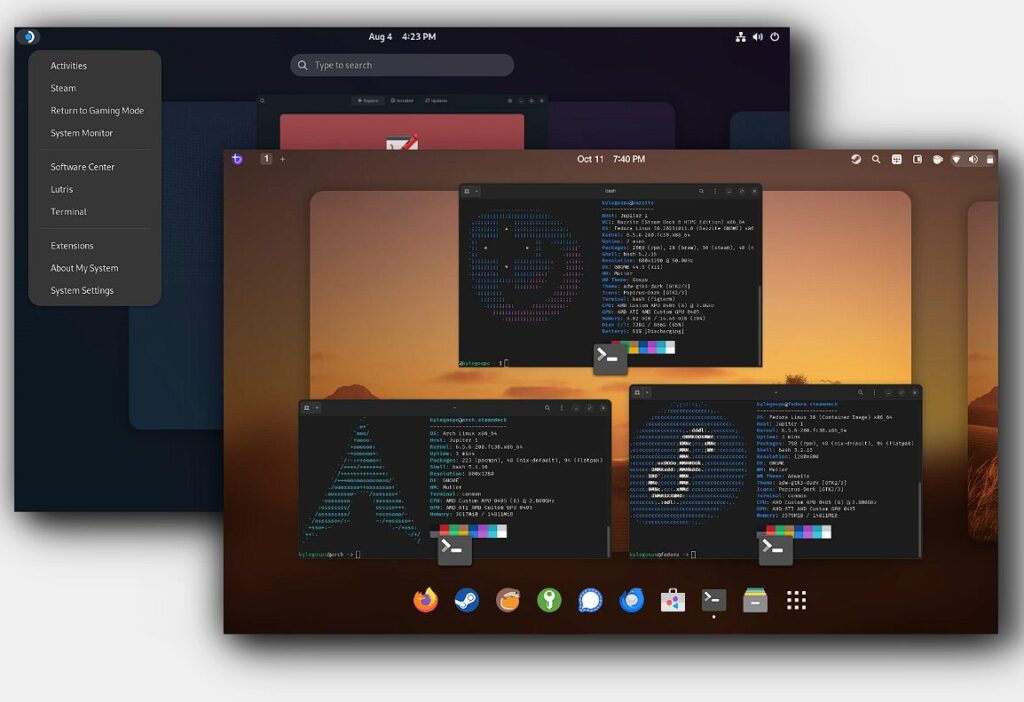Open Extensions from the logo menu
The image size is (1024, 702).
(x=72, y=246)
